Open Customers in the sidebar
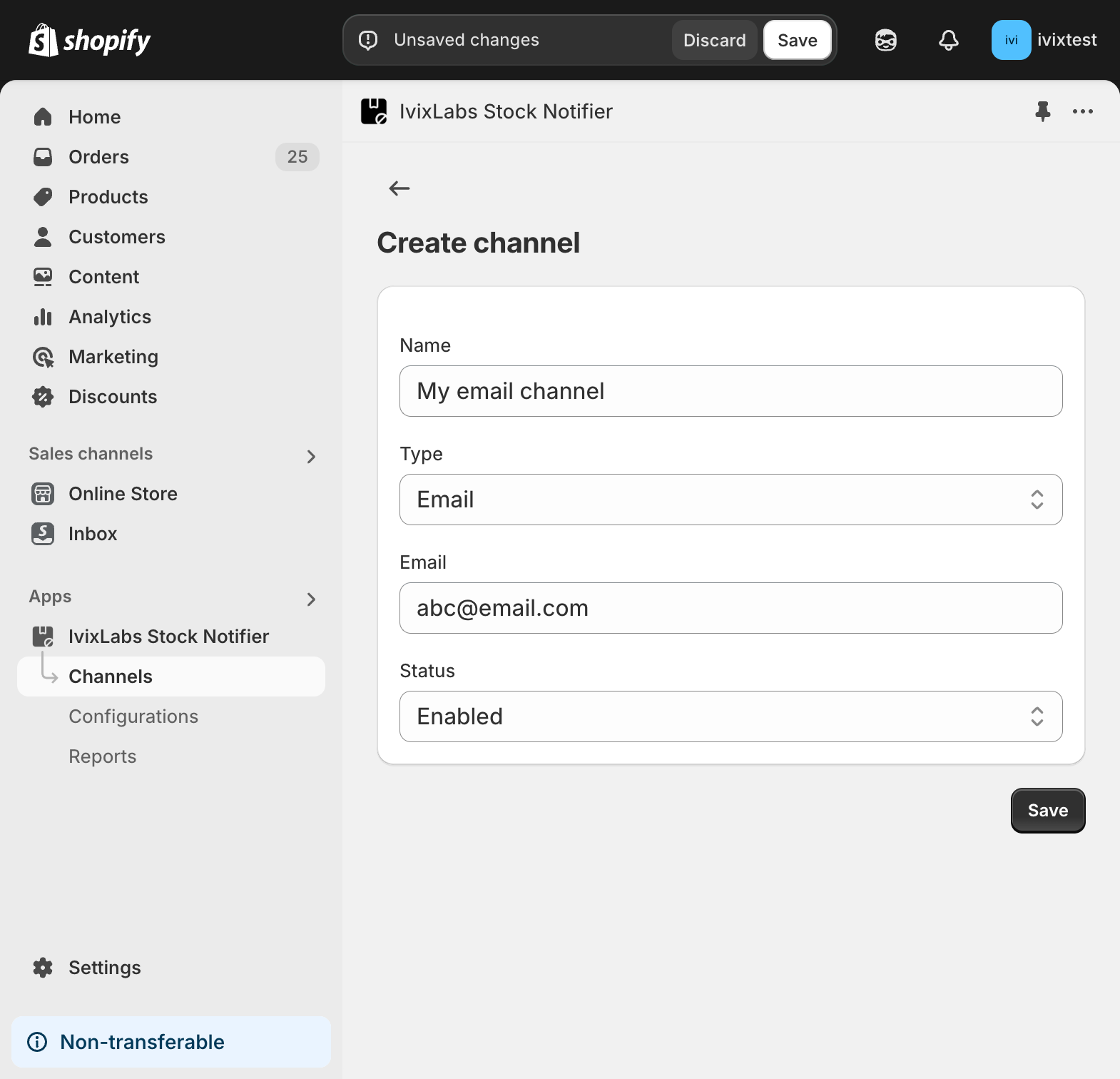The height and width of the screenshot is (1079, 1120). (171, 237)
